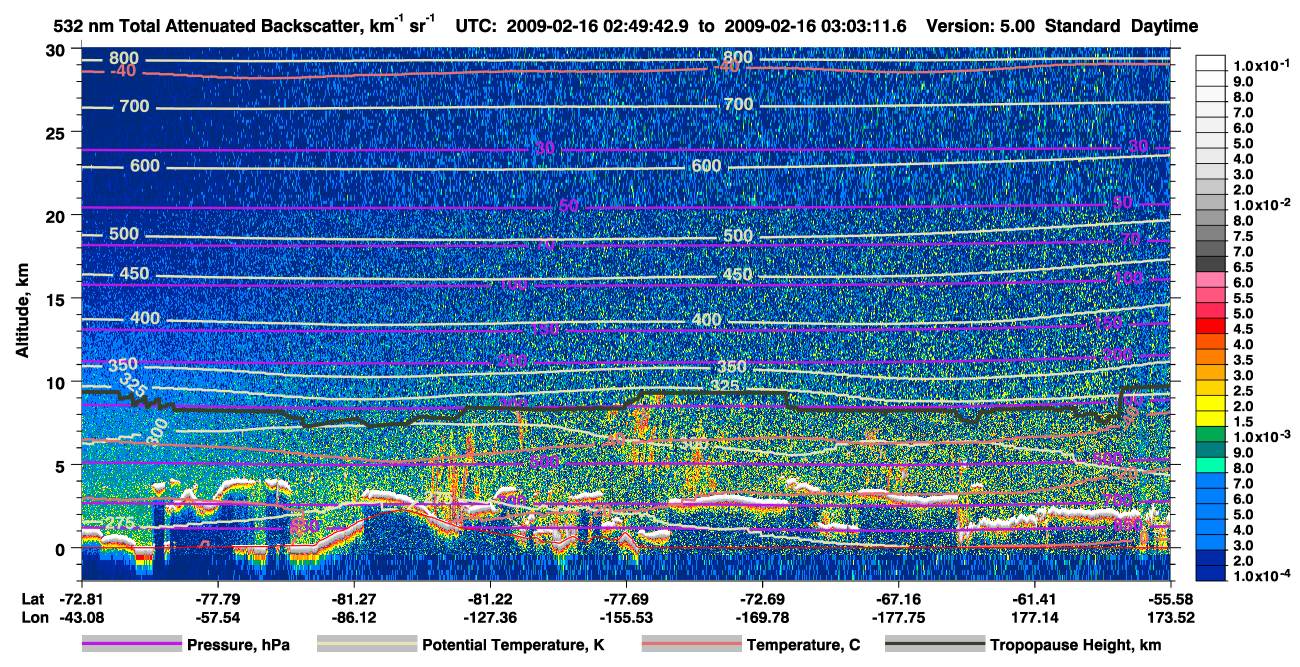Click the gray colorbar swatch labeled 7.5

(1211, 235)
